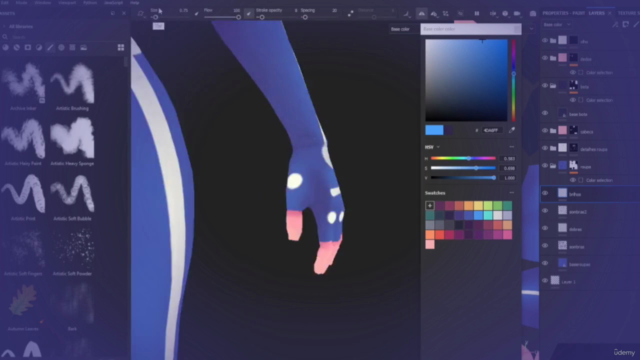The height and width of the screenshot is (360, 640).
Task: Open the Viewport menu
Action: point(67,3)
